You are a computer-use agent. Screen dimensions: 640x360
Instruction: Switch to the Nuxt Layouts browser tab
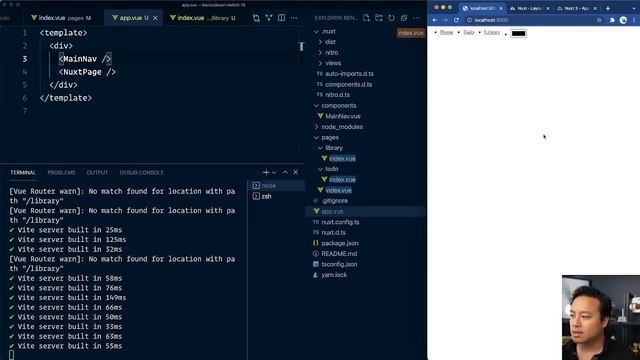click(529, 8)
